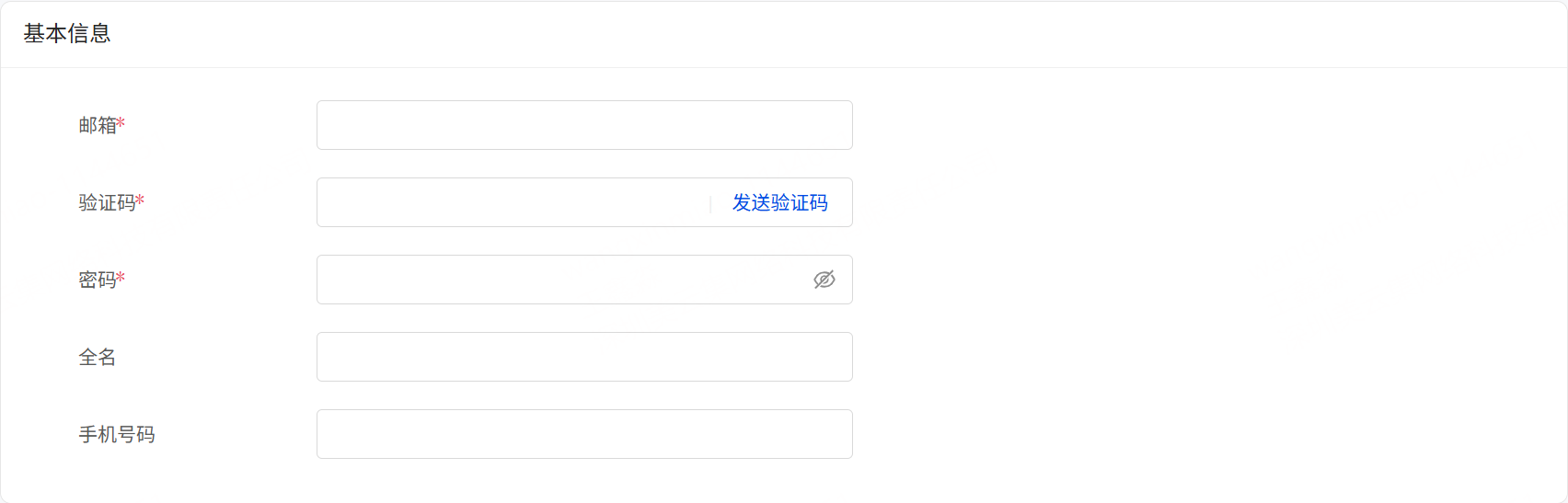Click the 基本信息 section heading
The height and width of the screenshot is (503, 1568).
[67, 34]
